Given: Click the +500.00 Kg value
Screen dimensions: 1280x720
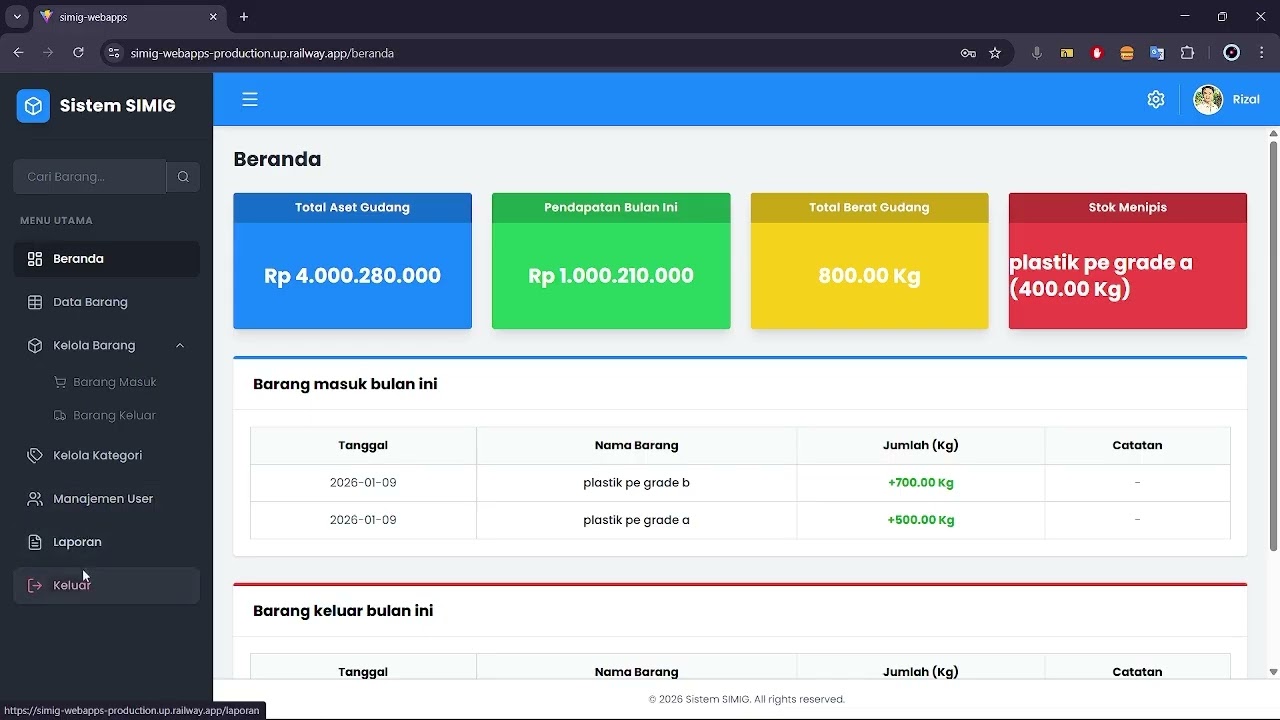Looking at the screenshot, I should 921,520.
